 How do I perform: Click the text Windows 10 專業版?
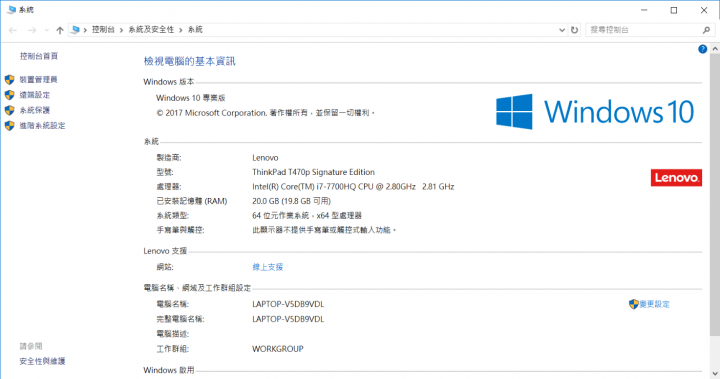191,98
